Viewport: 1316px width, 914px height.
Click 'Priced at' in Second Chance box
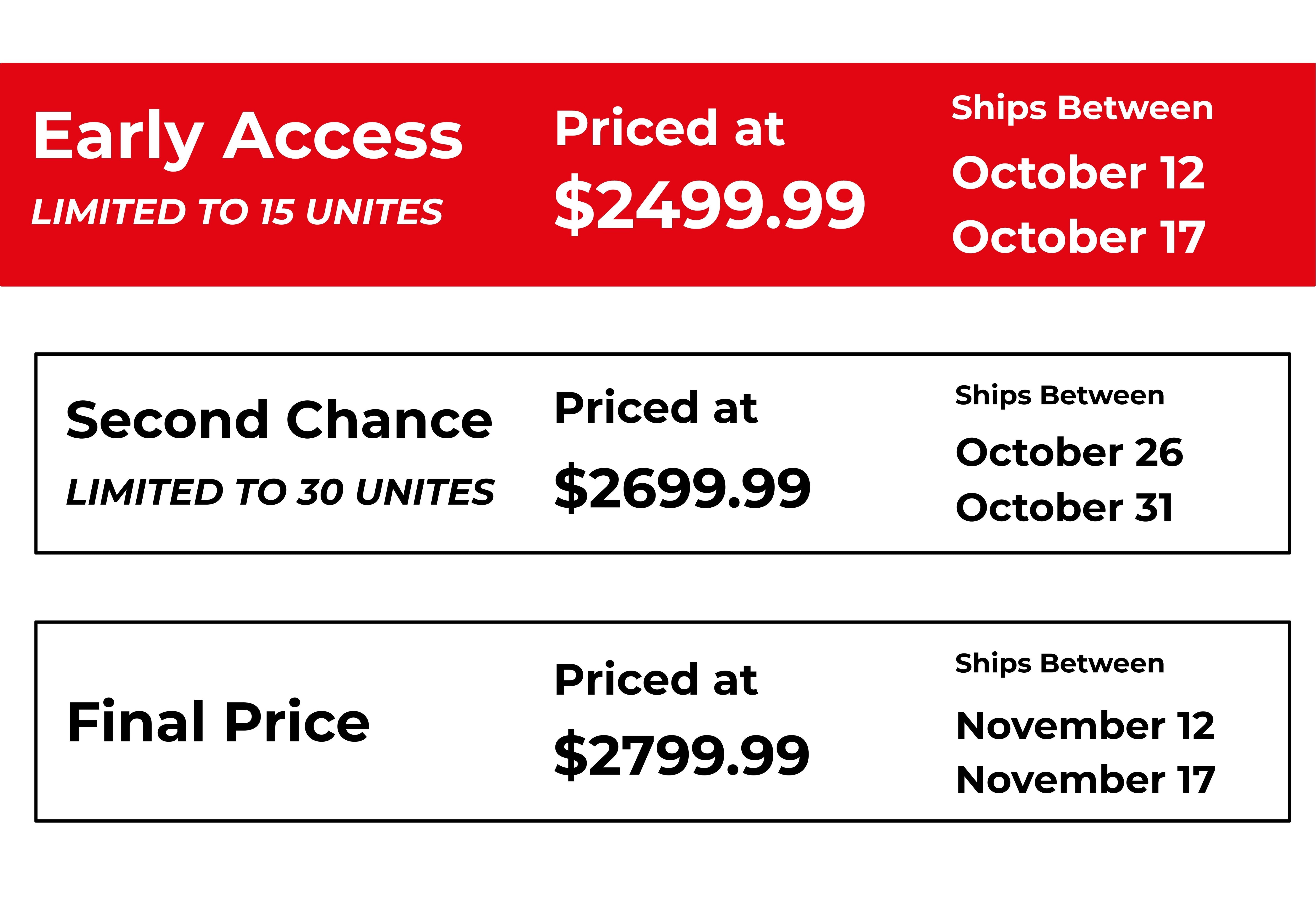click(x=656, y=408)
